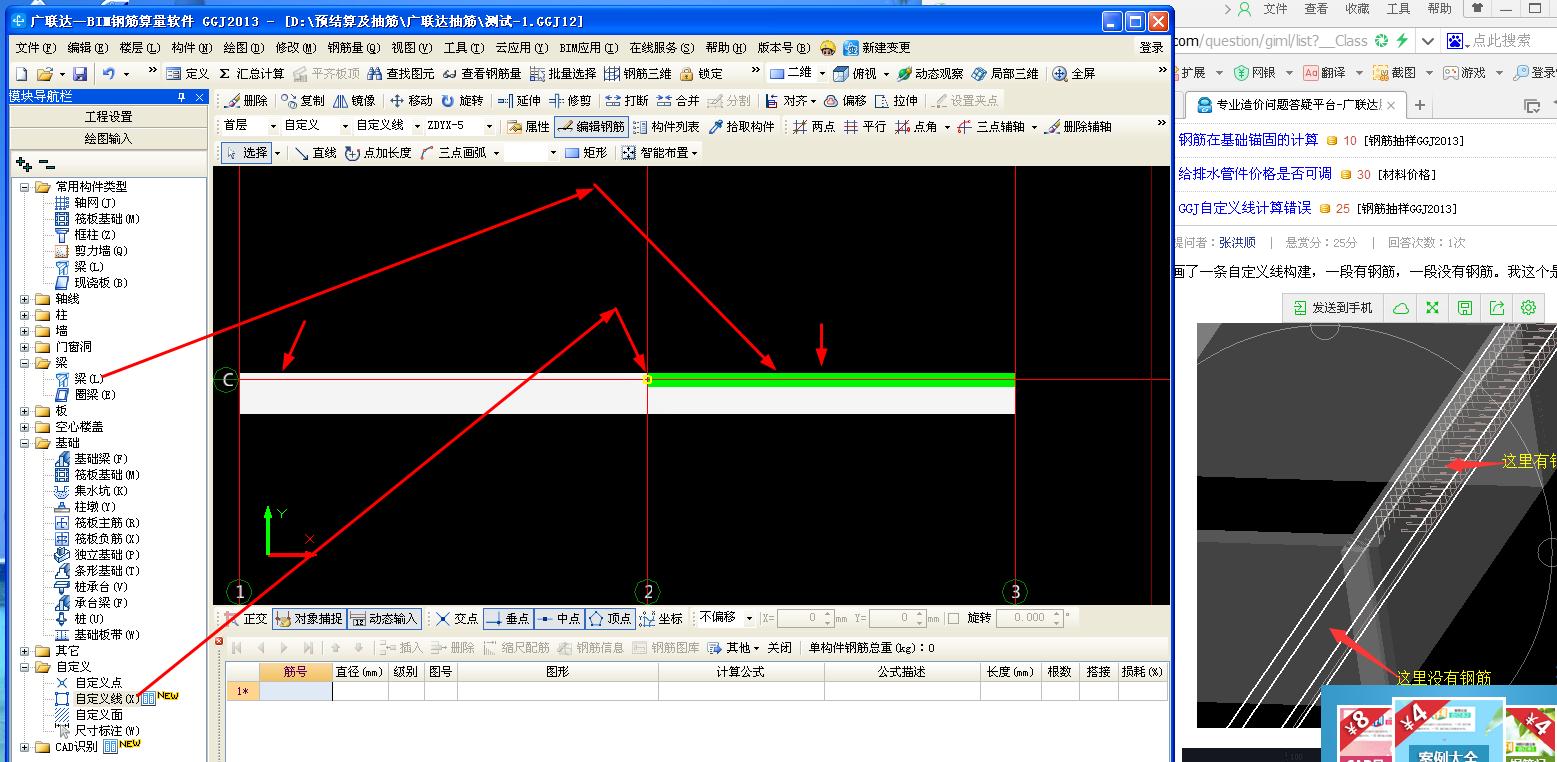1557x762 pixels.
Task: Click 发送到手机 button in browser
Action: 1333,308
